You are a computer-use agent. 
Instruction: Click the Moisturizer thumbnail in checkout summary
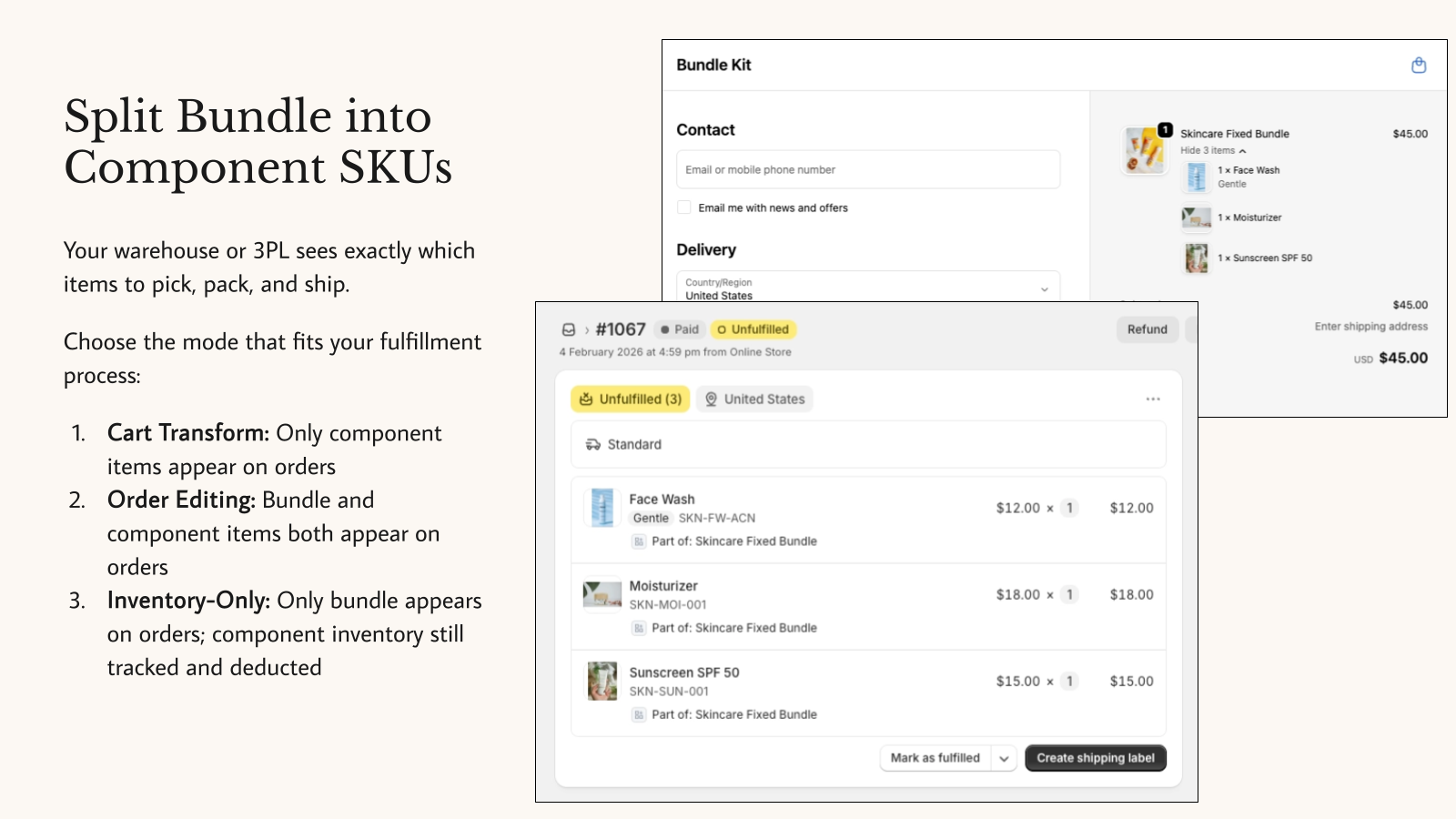(x=1197, y=217)
